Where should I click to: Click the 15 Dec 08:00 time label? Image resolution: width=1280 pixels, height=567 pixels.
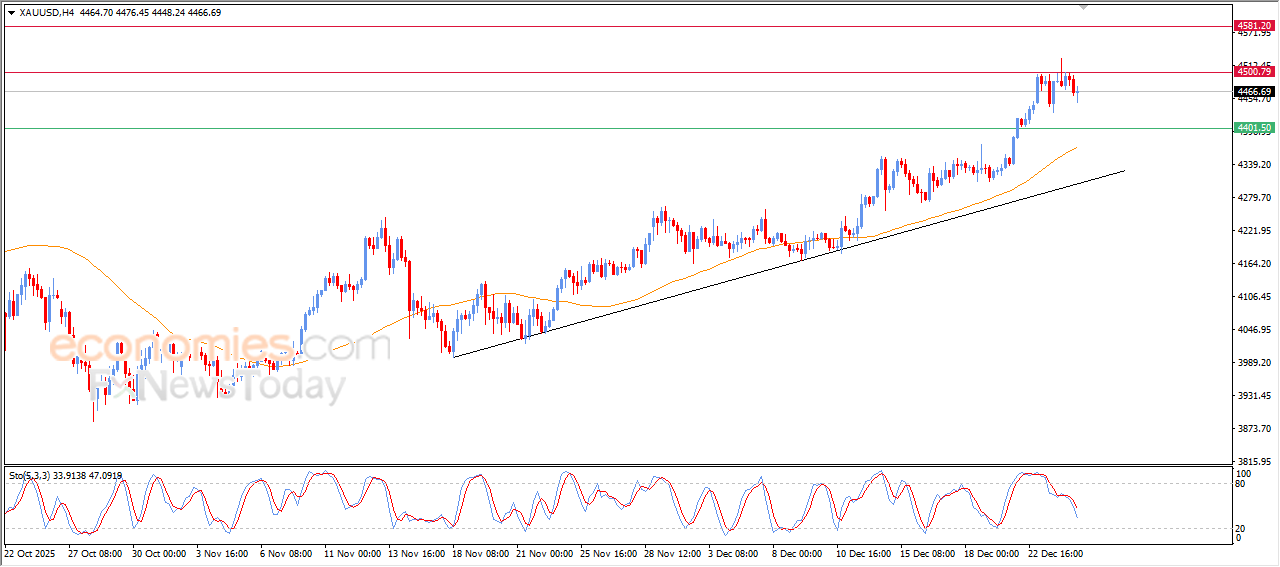click(929, 553)
